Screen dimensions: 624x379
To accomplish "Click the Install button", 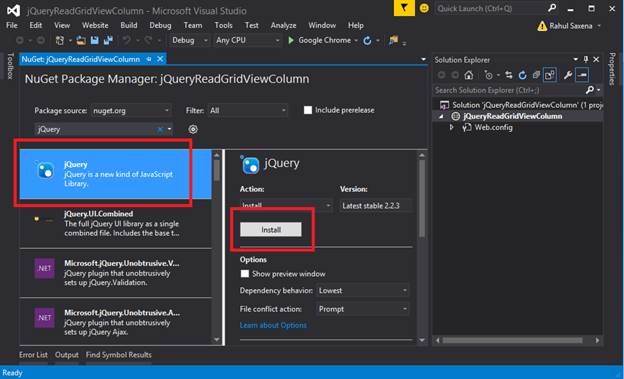I will coord(271,230).
